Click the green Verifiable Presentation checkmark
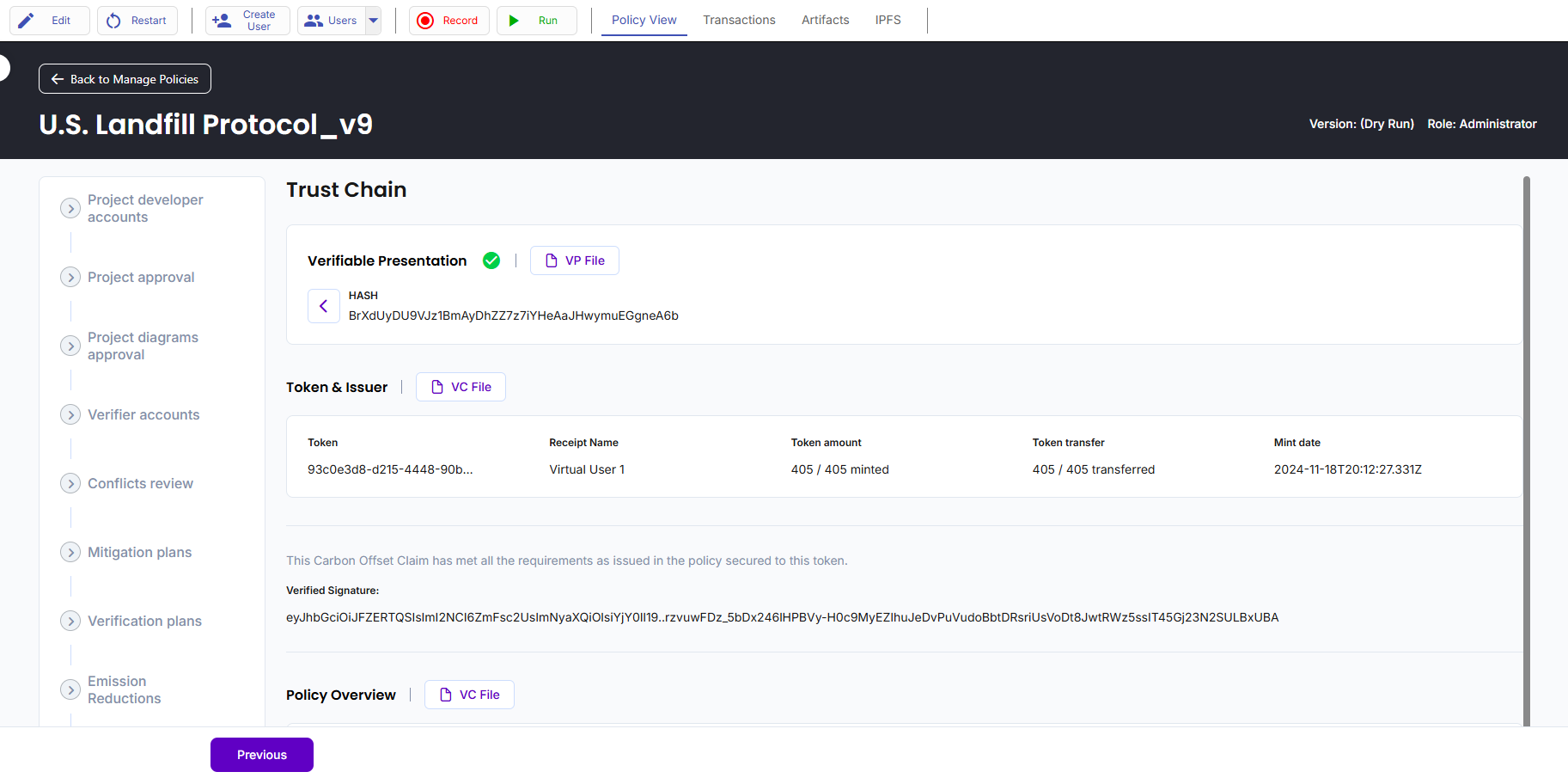 coord(491,260)
